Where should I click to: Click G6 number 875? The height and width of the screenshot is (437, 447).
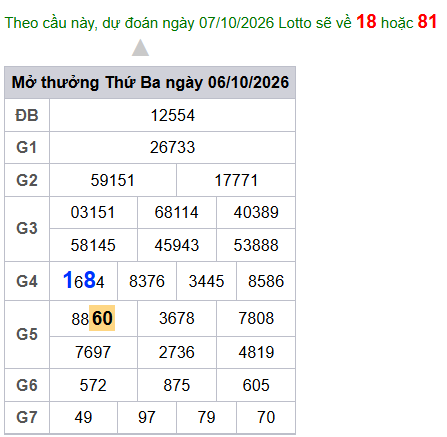pos(177,385)
